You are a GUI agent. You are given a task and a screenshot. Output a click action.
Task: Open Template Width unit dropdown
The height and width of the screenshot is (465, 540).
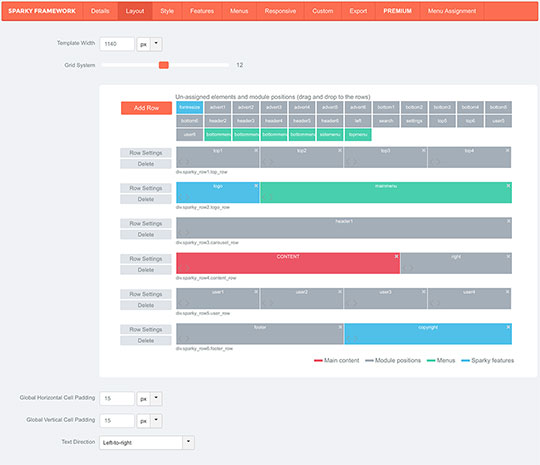156,44
